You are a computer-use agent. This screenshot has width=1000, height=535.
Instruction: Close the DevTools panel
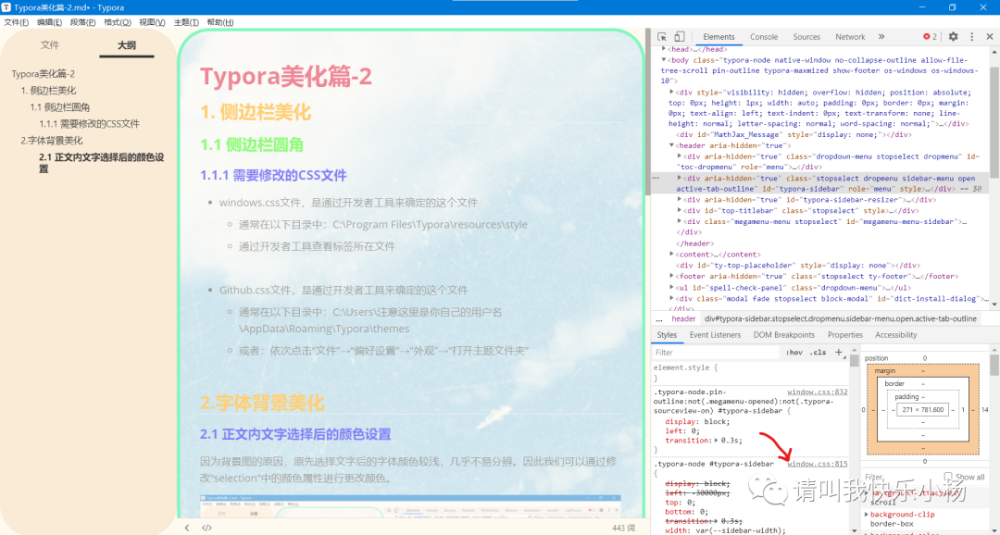tap(990, 37)
